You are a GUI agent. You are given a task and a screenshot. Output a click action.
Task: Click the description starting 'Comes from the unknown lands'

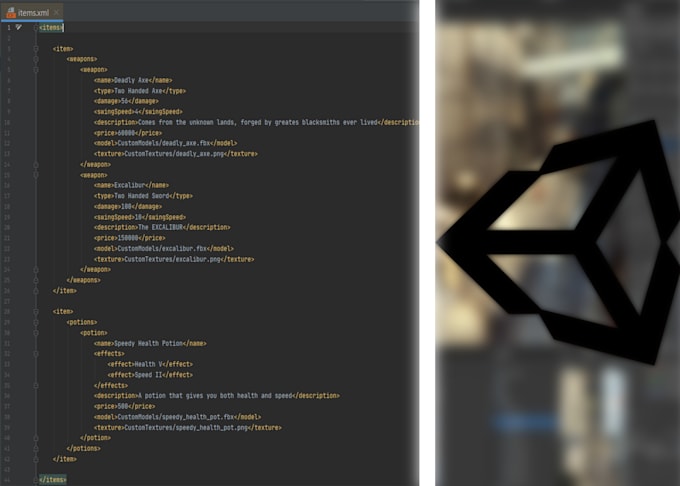tap(256, 123)
